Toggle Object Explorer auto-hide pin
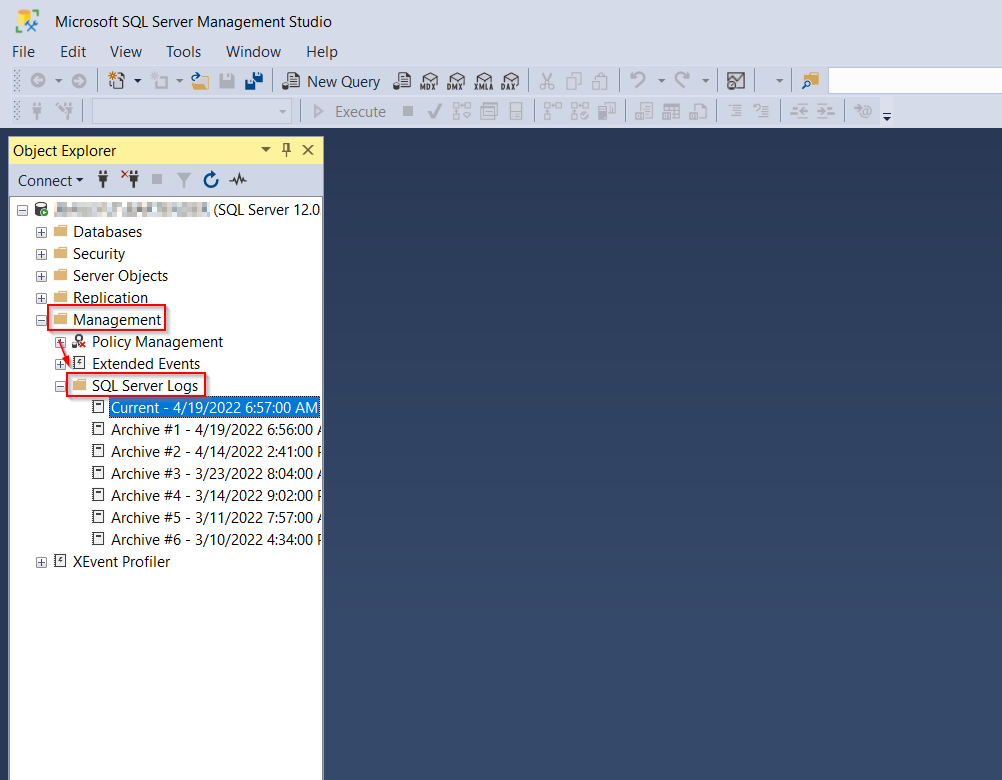Viewport: 1002px width, 780px height. [286, 149]
